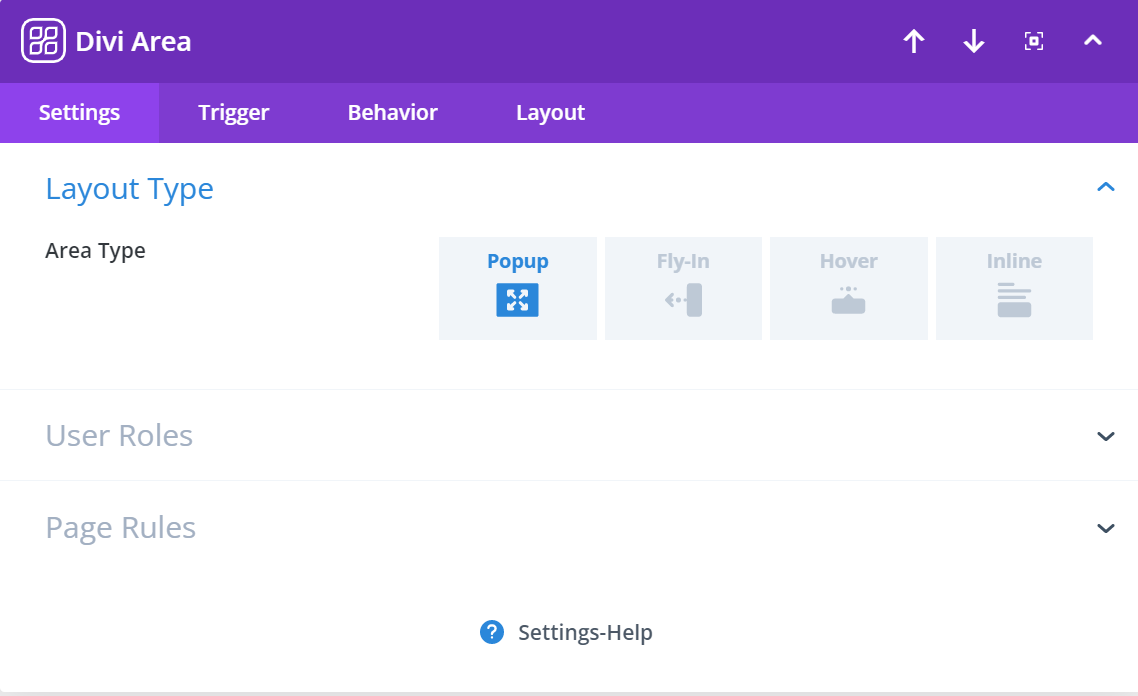Click the Page Rules heading
The height and width of the screenshot is (696, 1138).
(120, 528)
